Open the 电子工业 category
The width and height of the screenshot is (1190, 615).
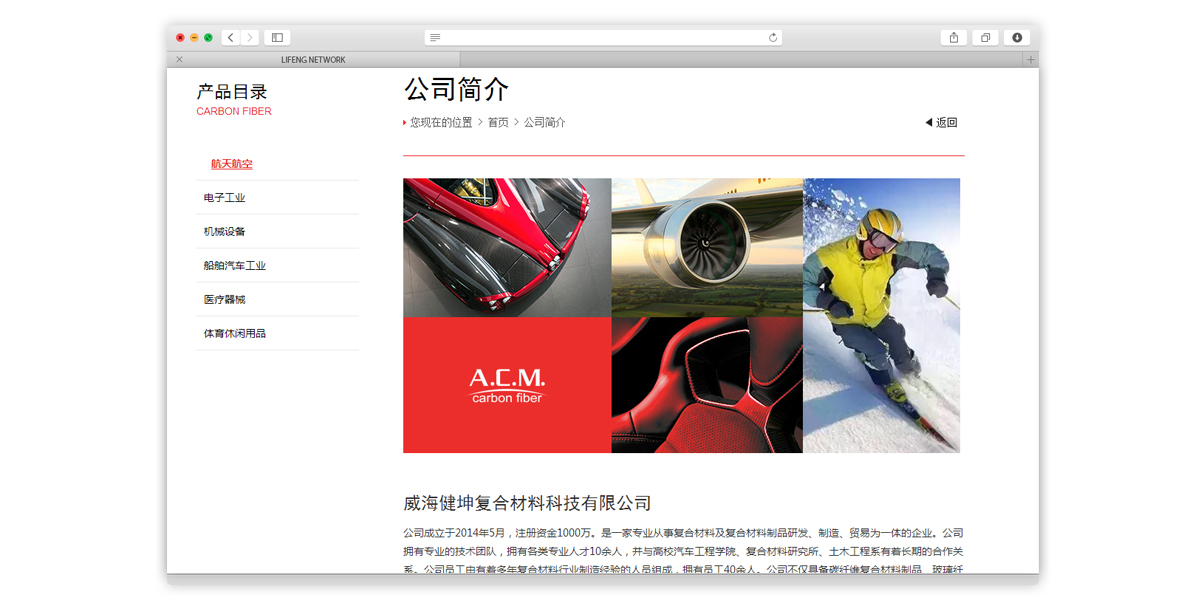(224, 197)
